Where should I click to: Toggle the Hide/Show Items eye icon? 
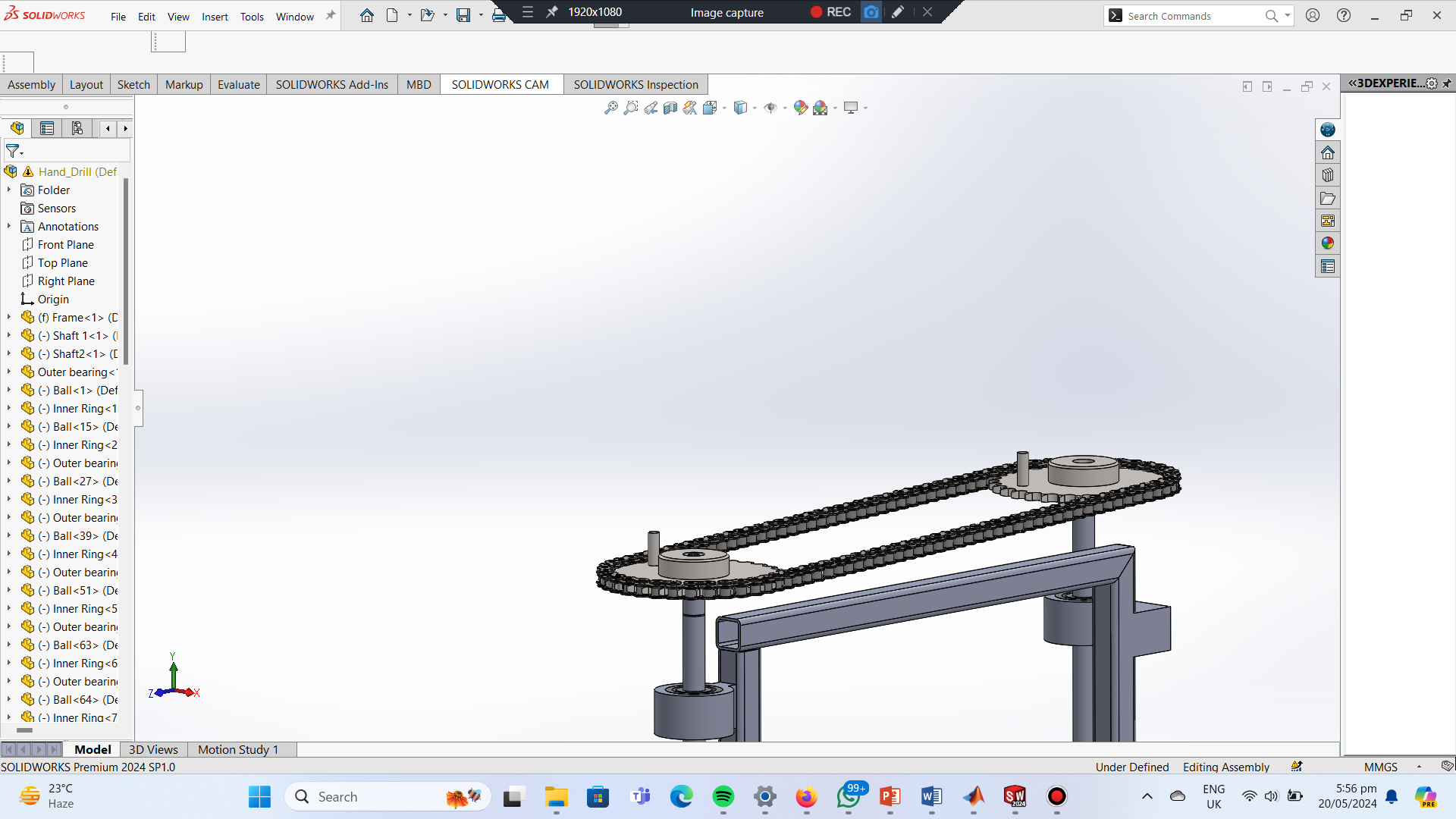770,108
